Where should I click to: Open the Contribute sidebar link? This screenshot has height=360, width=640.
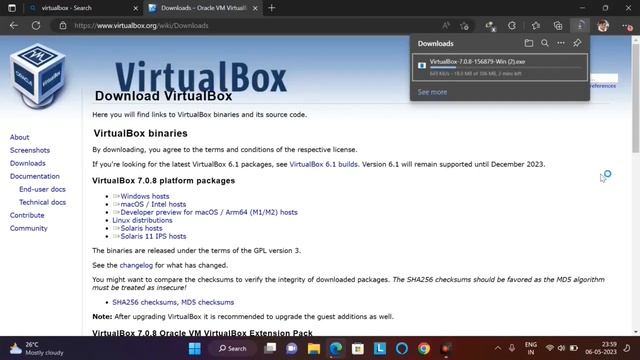click(27, 215)
